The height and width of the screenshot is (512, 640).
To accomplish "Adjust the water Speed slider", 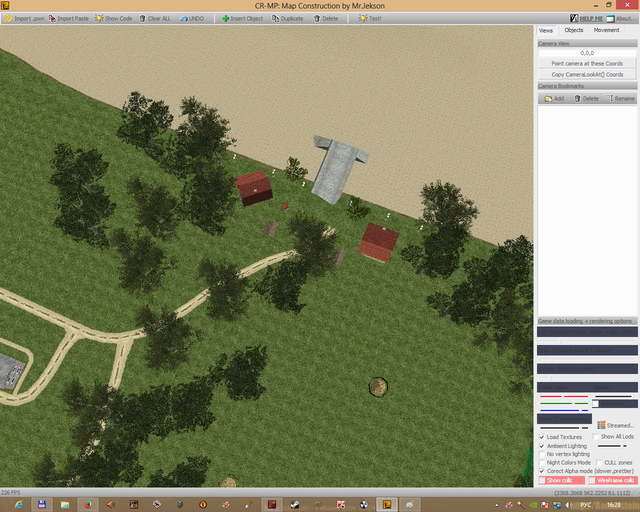I will [x=615, y=396].
